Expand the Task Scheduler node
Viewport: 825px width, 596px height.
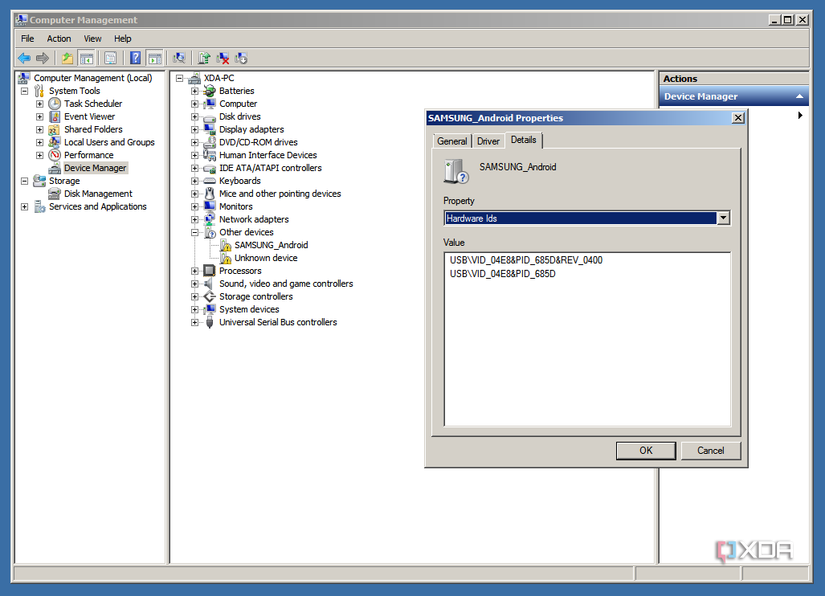click(x=39, y=104)
